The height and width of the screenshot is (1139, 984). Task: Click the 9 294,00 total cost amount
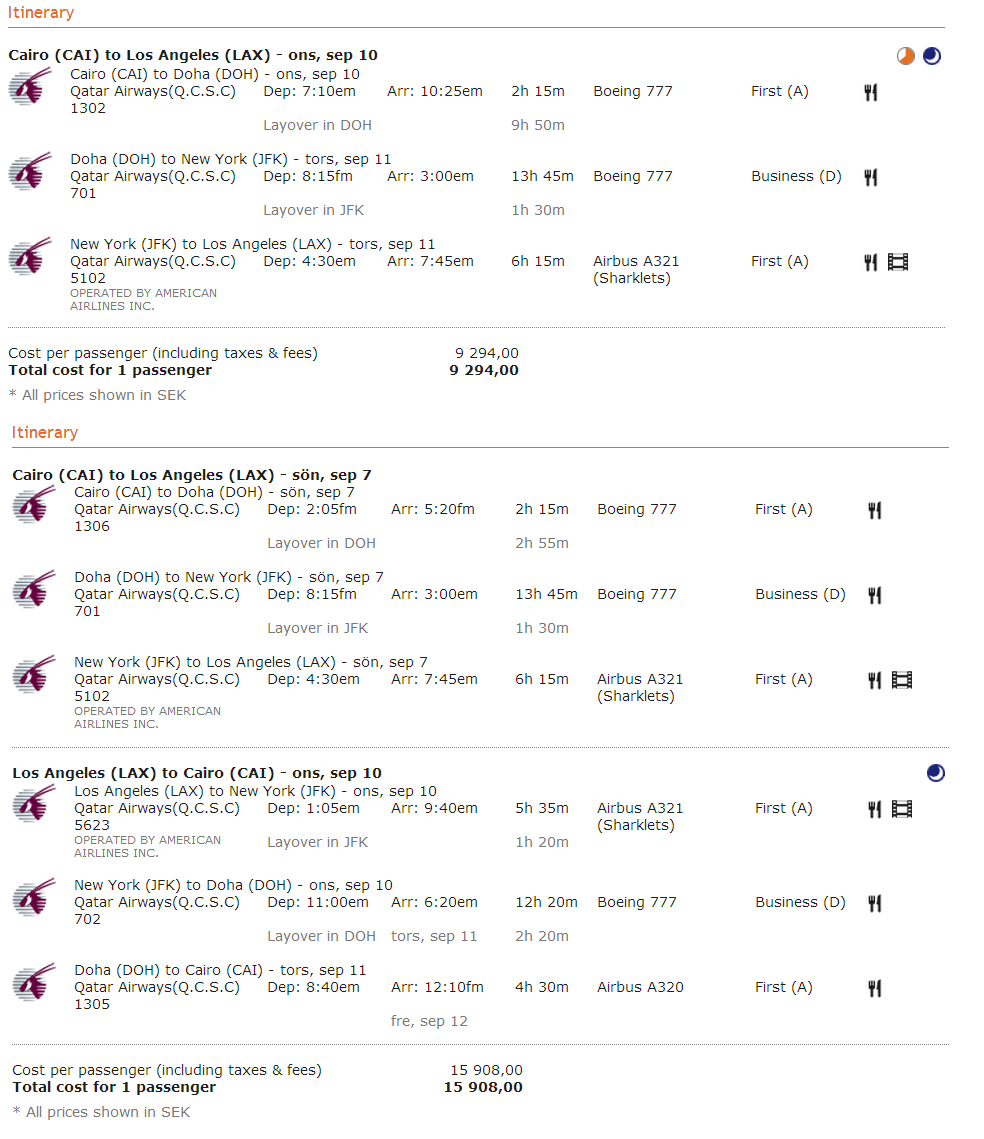point(484,370)
